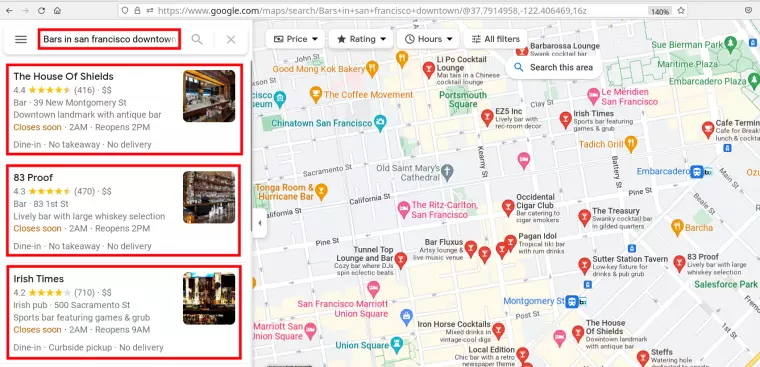Click the Old Saint Mary's Cathedral marker
The image size is (760, 367).
pos(447,172)
